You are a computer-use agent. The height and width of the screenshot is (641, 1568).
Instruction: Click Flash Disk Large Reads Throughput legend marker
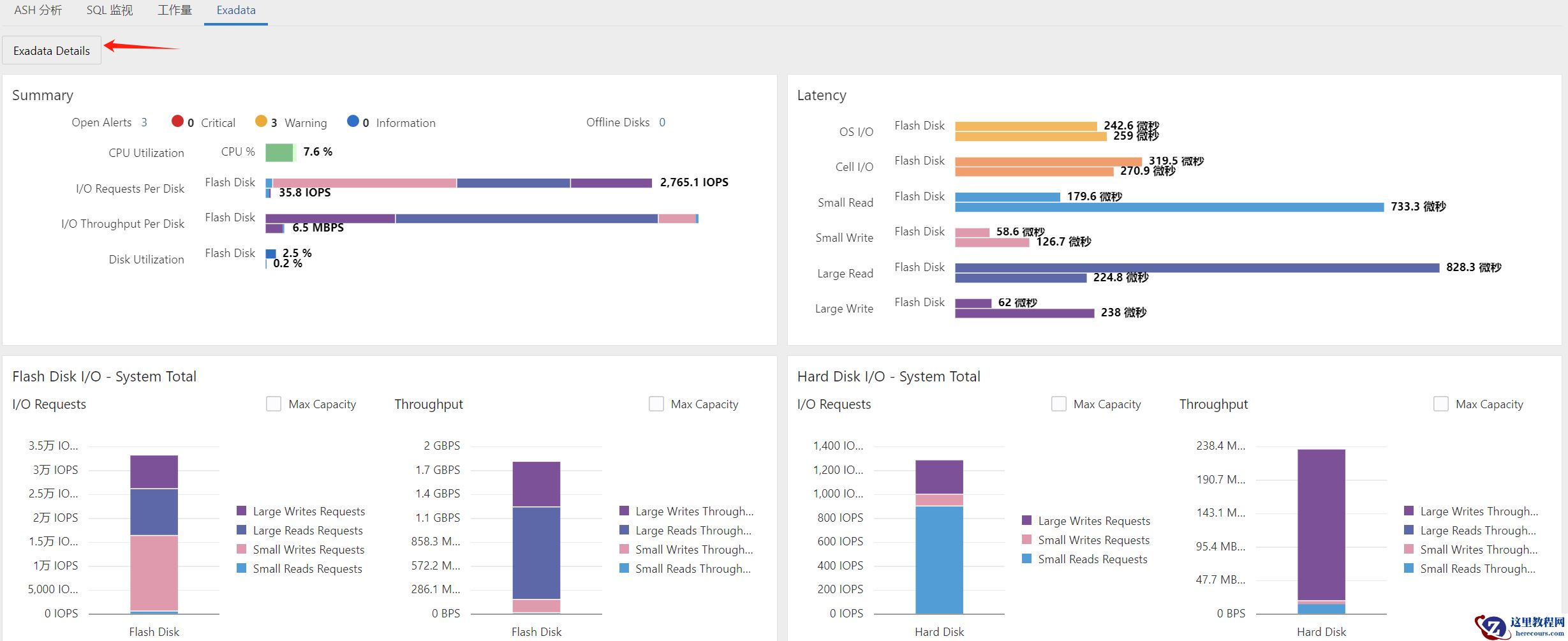pyautogui.click(x=625, y=530)
